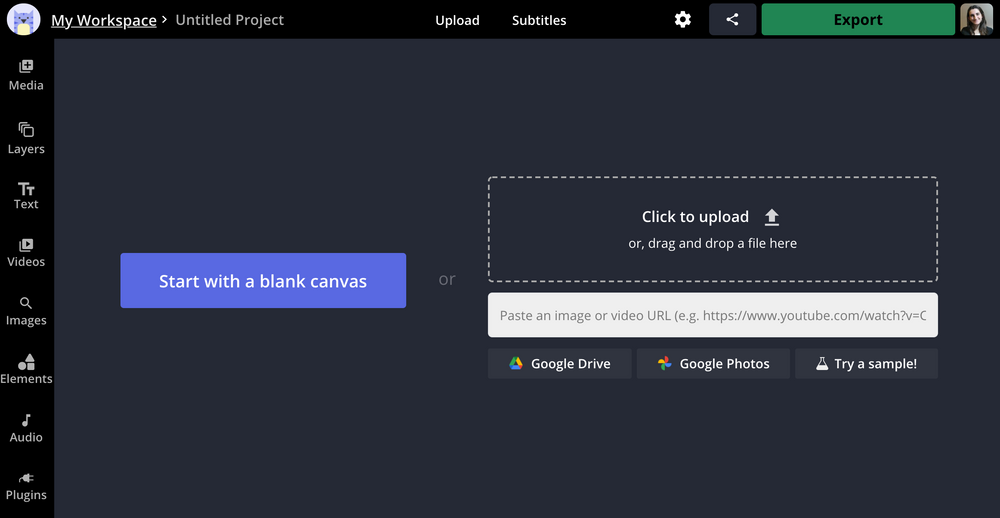Import from Google Photos
This screenshot has height=518, width=1000.
(x=713, y=364)
